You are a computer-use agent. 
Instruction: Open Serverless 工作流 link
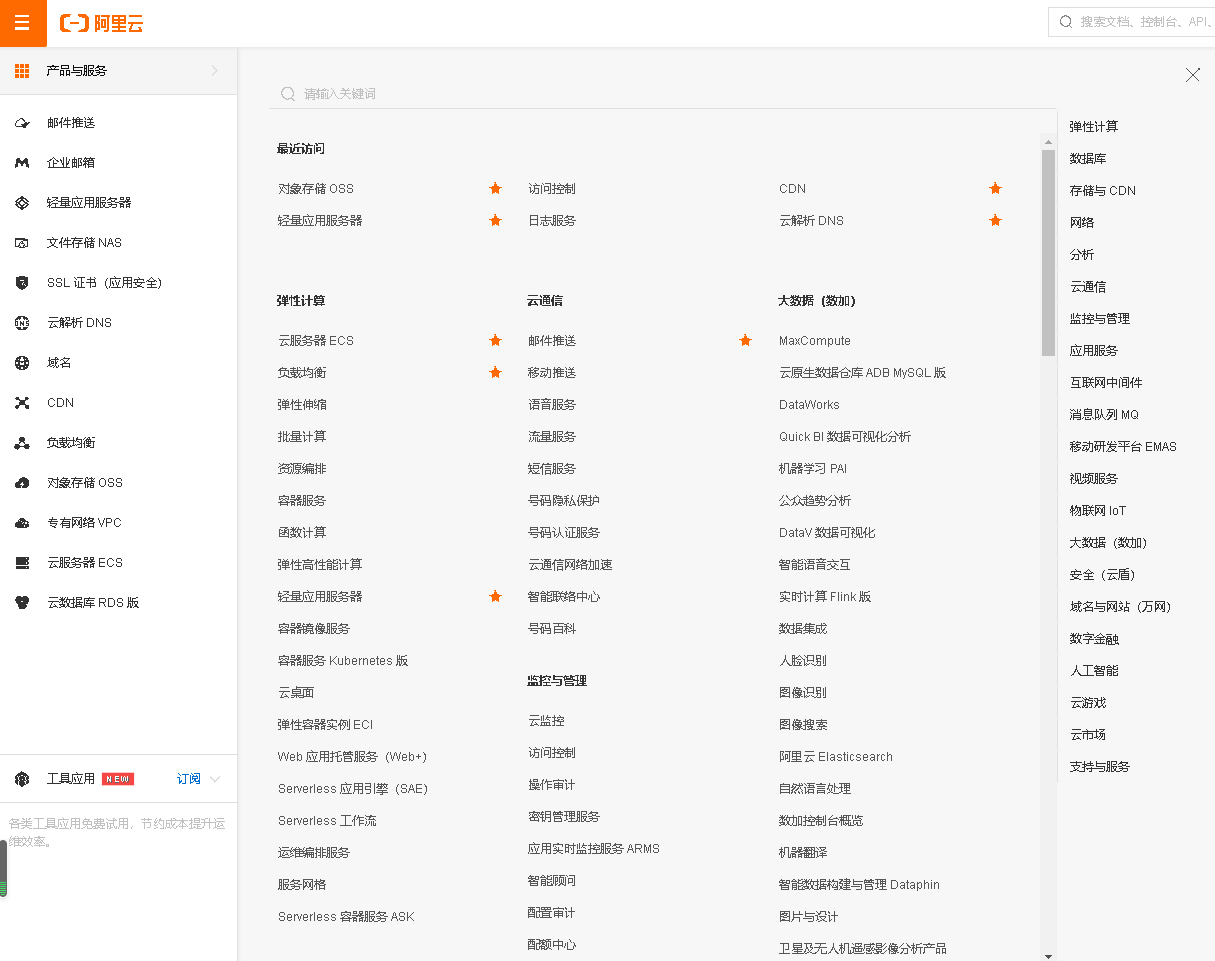(327, 821)
